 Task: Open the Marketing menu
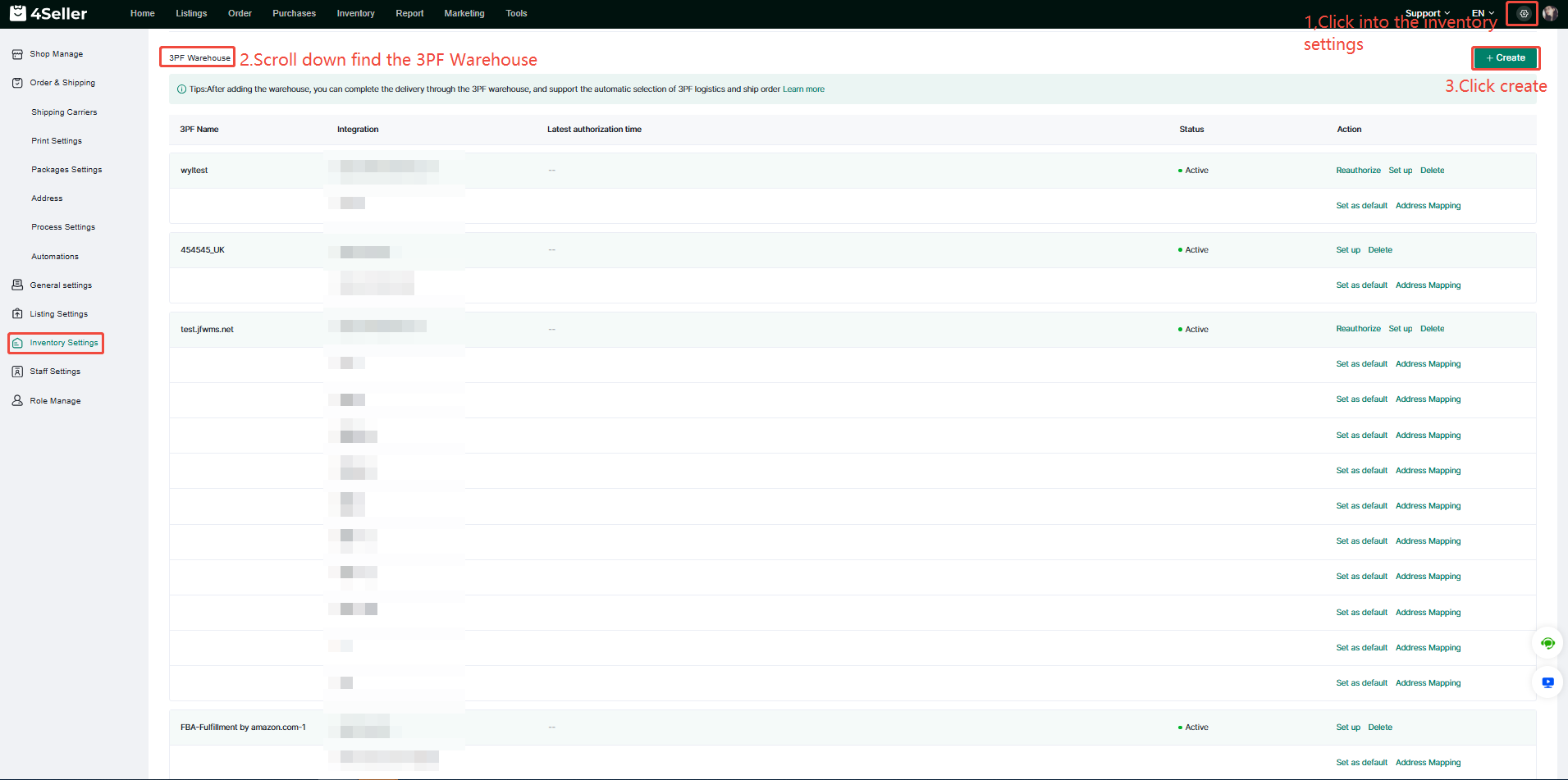point(464,13)
